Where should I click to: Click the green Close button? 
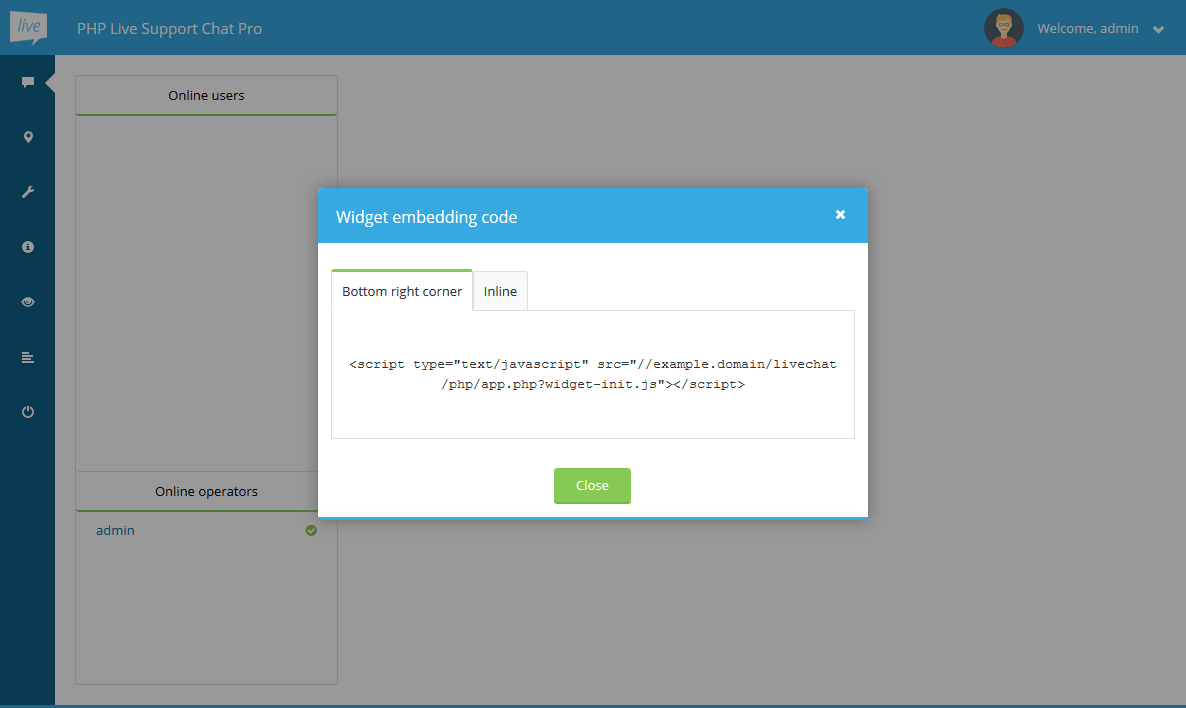[x=592, y=486]
